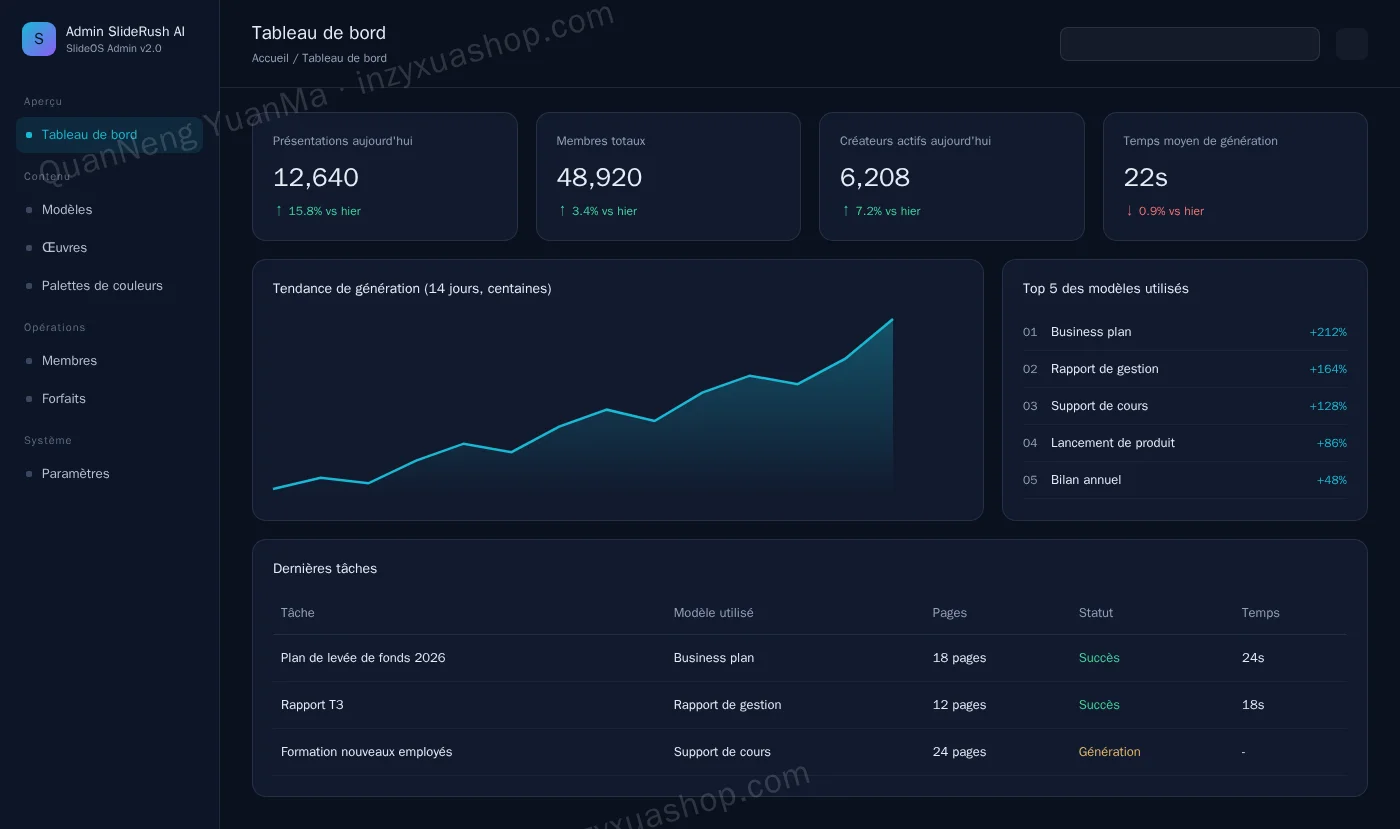Select Tableau de bord sidebar item
This screenshot has width=1400, height=829.
(x=109, y=135)
